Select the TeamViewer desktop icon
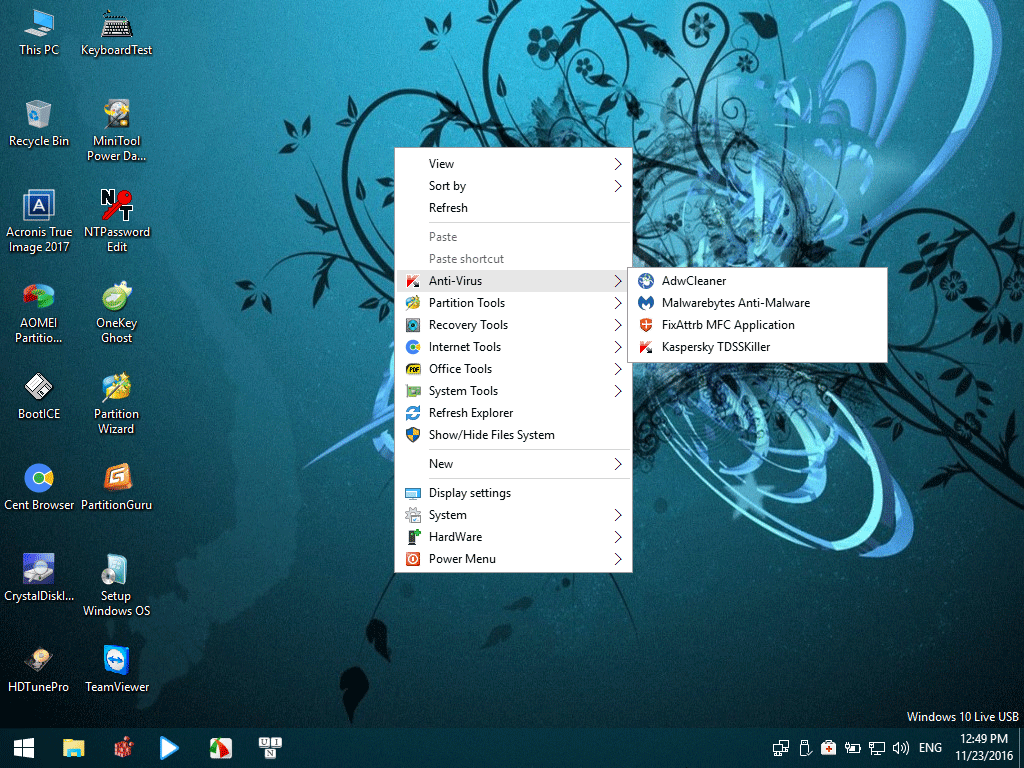Image resolution: width=1024 pixels, height=768 pixels. 116,668
